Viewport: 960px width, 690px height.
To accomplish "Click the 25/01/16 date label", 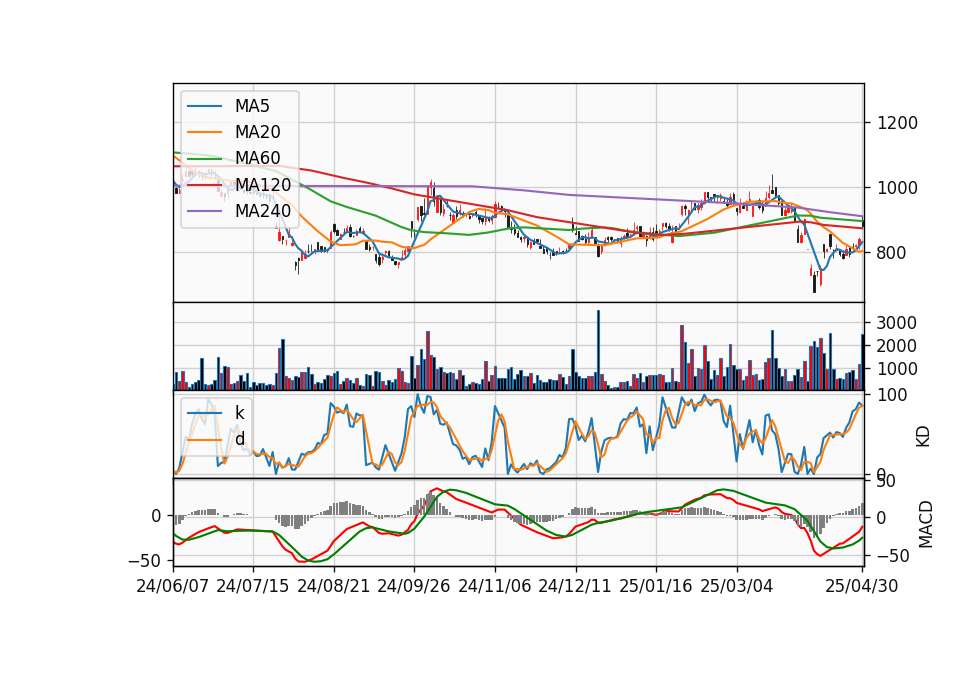I will (656, 586).
